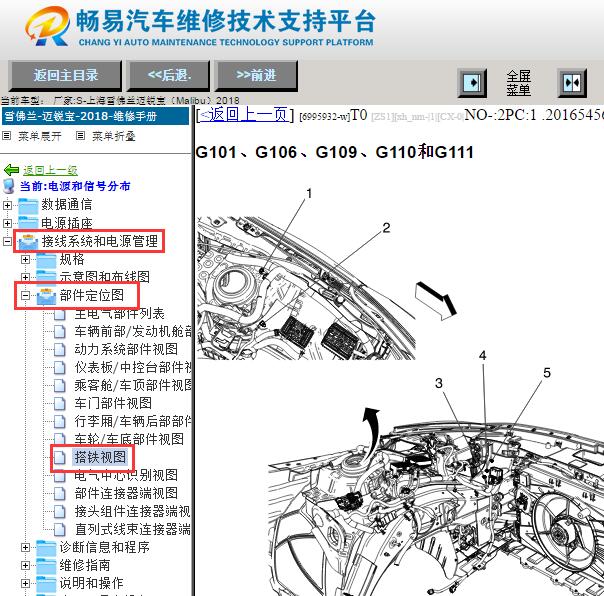Collapse the 接线系统和电源管理 node

click(x=7, y=242)
